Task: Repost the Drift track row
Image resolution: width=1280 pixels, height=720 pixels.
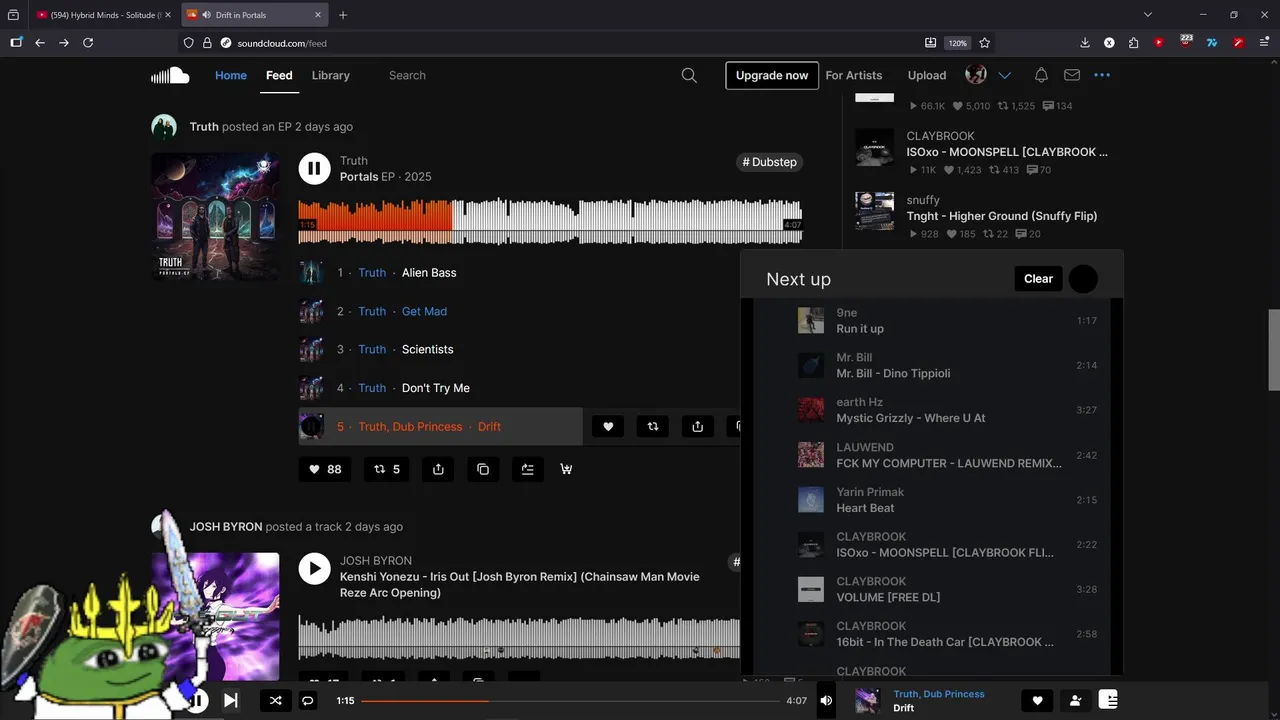Action: click(653, 426)
